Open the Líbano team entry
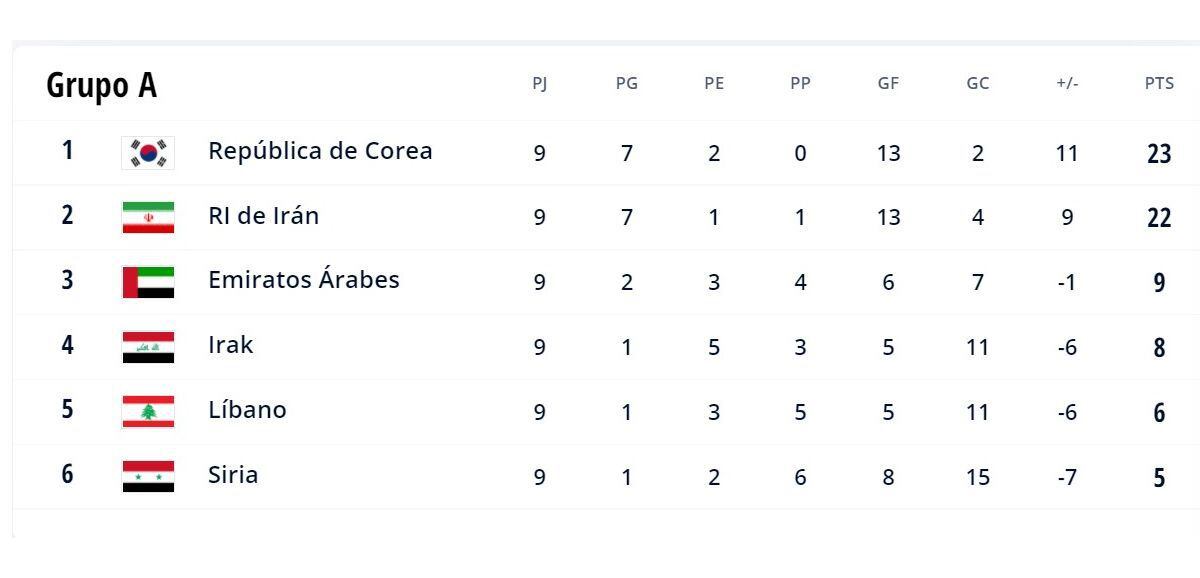The width and height of the screenshot is (1200, 578). click(247, 410)
